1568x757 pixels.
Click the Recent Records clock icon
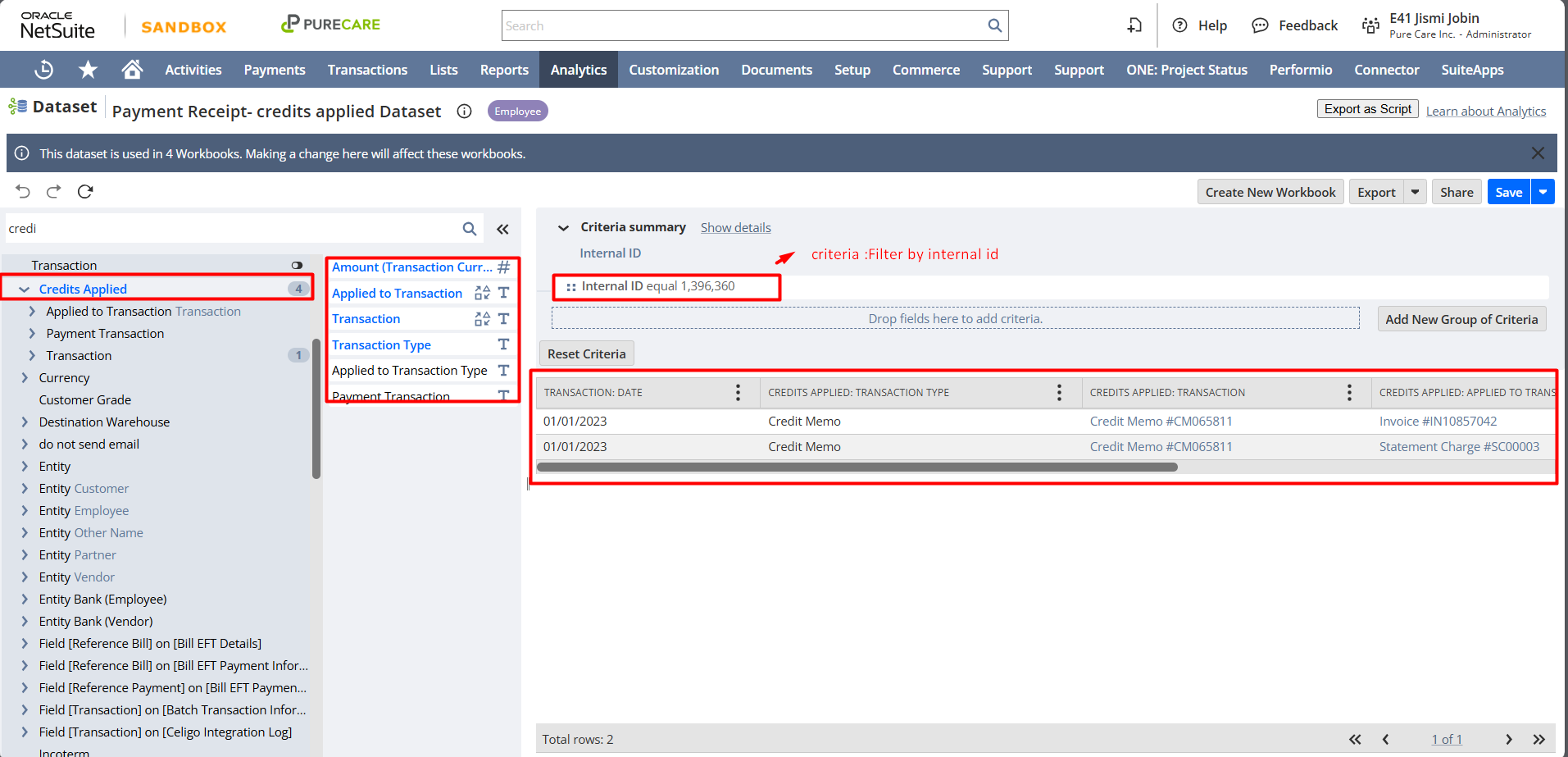pyautogui.click(x=44, y=70)
